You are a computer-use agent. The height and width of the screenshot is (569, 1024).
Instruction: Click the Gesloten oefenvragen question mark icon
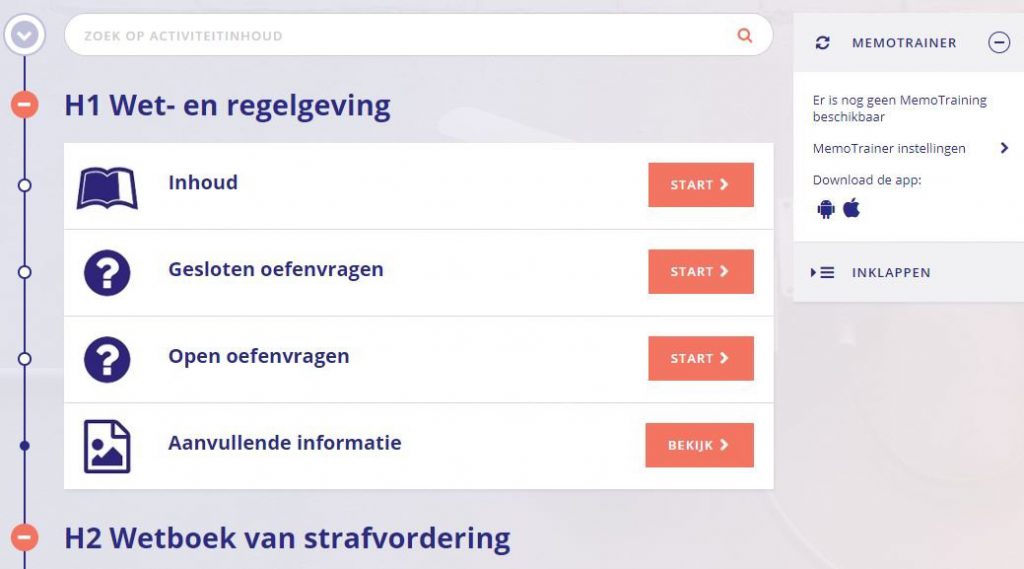click(107, 272)
